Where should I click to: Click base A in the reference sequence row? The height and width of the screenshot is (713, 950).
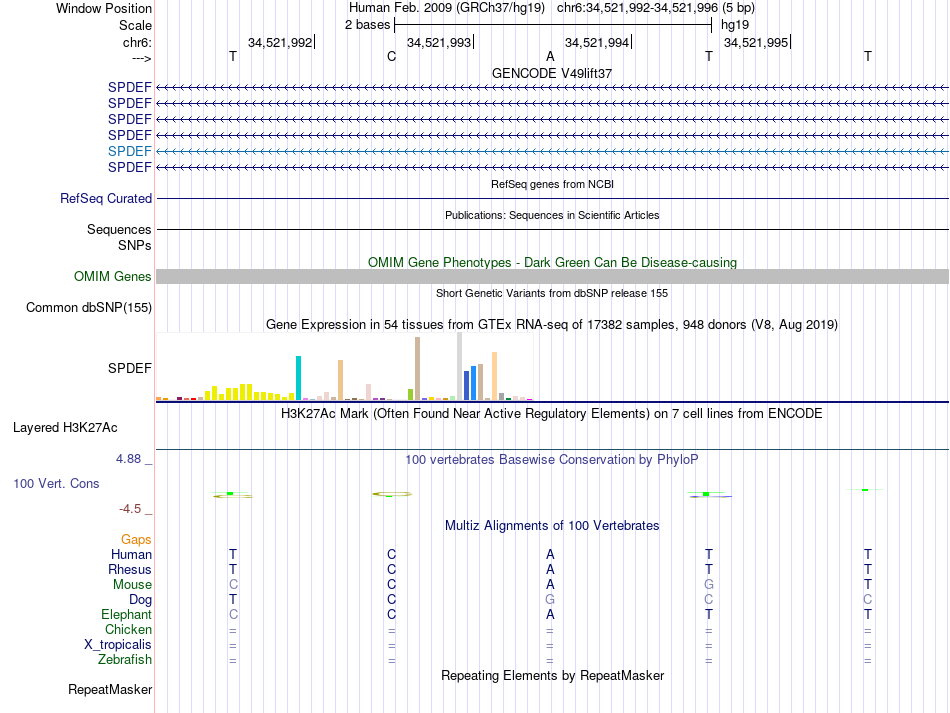click(x=550, y=56)
